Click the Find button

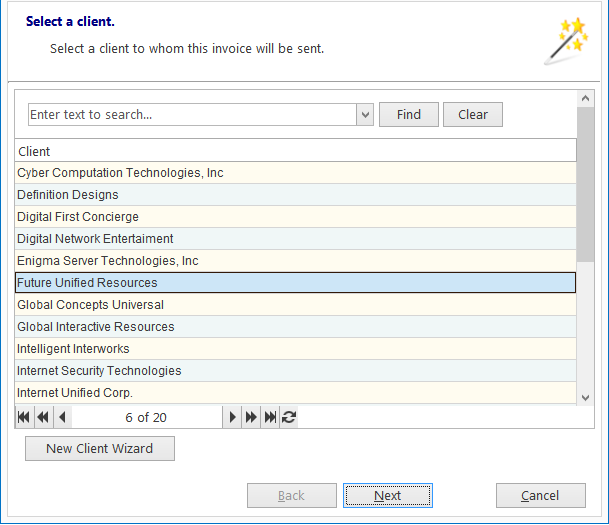[x=409, y=115]
